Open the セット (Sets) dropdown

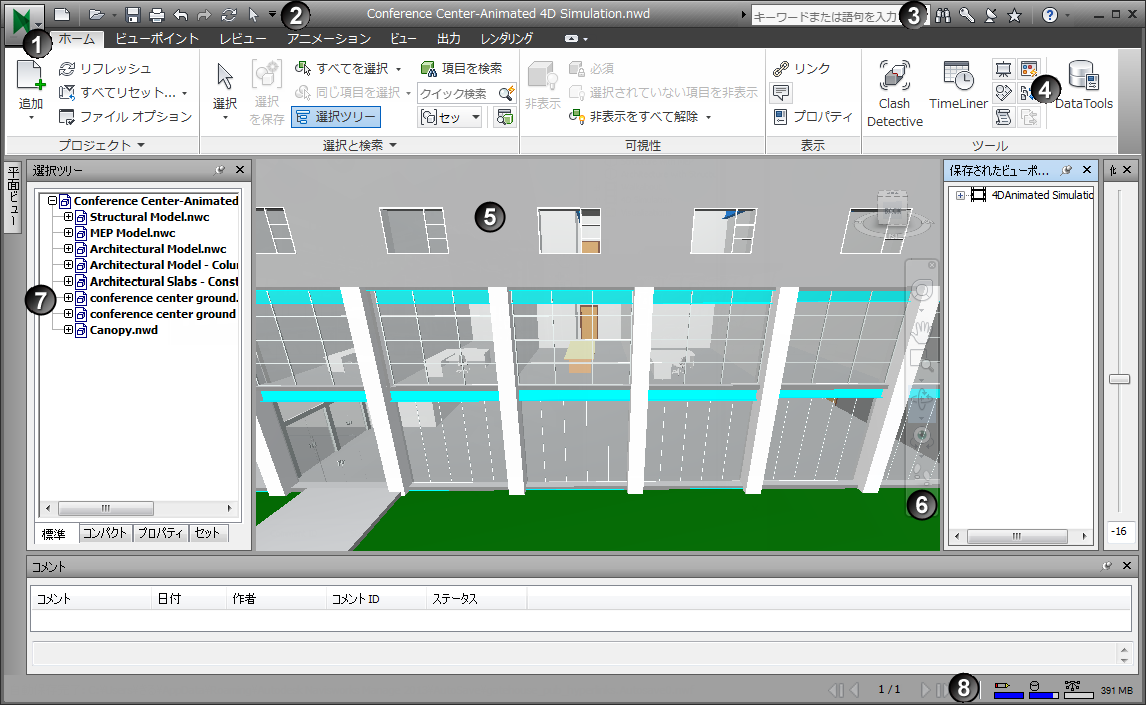(x=449, y=117)
